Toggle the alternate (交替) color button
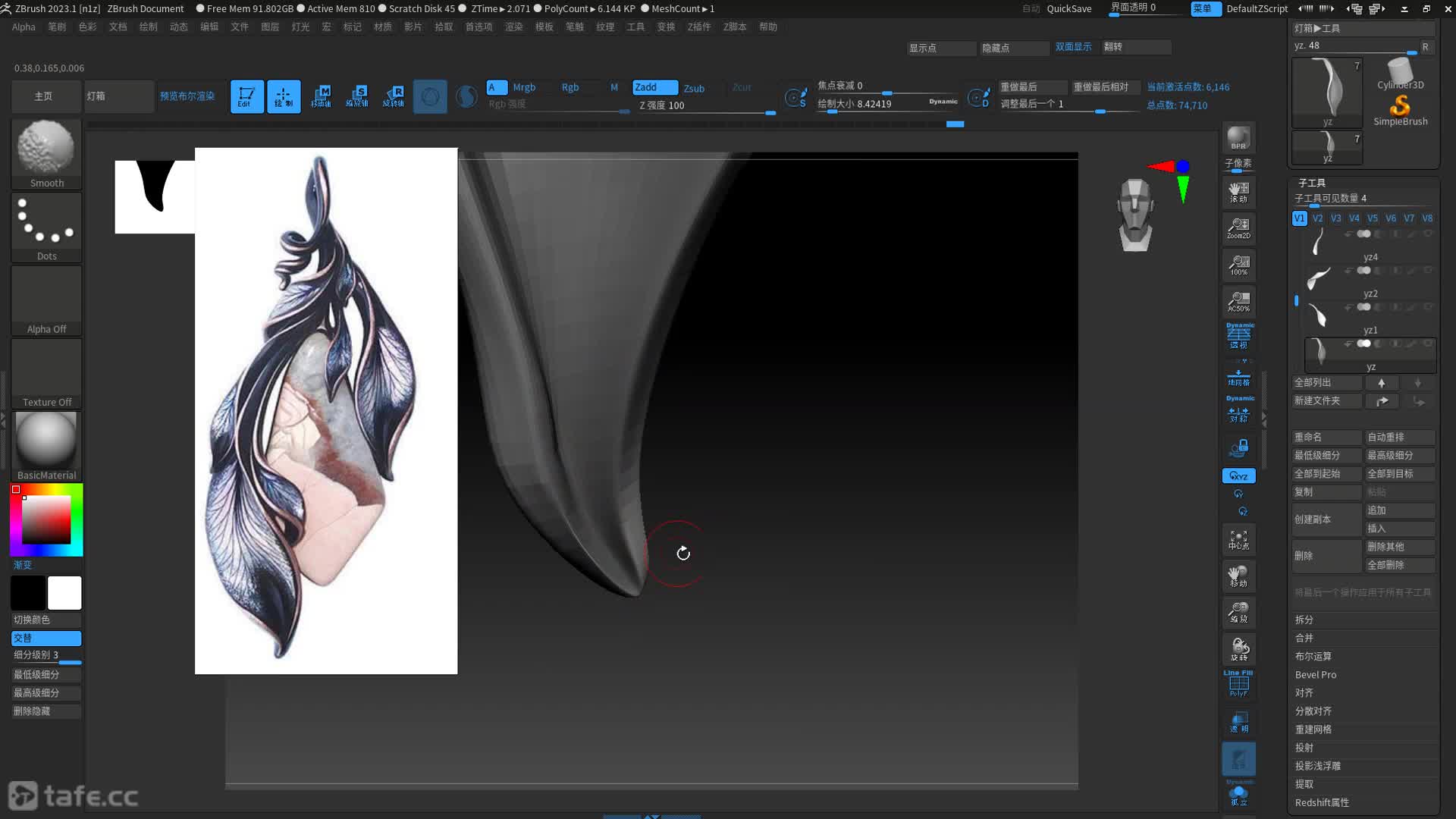The width and height of the screenshot is (1456, 819). (46, 638)
